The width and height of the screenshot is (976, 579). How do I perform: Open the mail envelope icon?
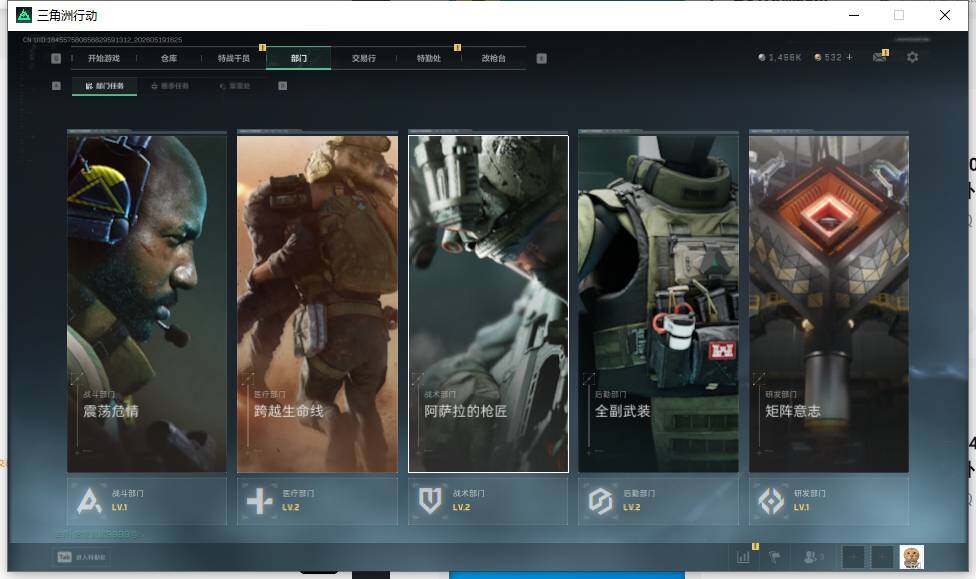point(879,57)
